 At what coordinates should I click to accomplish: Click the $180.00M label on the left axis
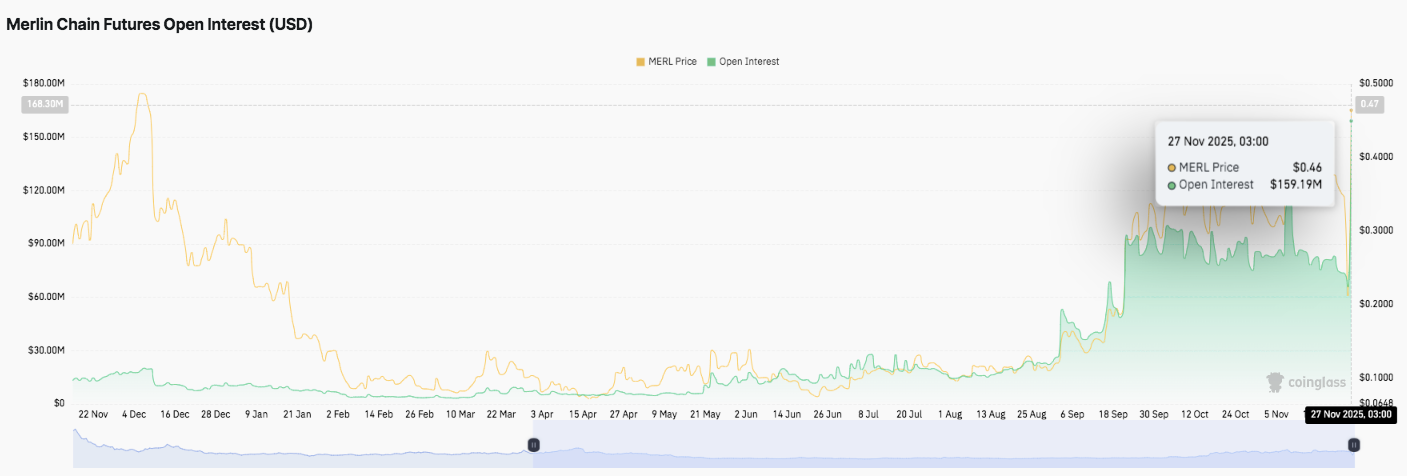coord(43,83)
